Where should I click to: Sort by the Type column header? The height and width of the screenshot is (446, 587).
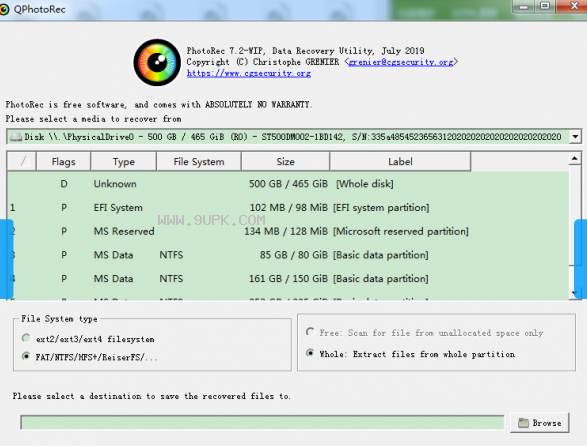click(x=124, y=162)
